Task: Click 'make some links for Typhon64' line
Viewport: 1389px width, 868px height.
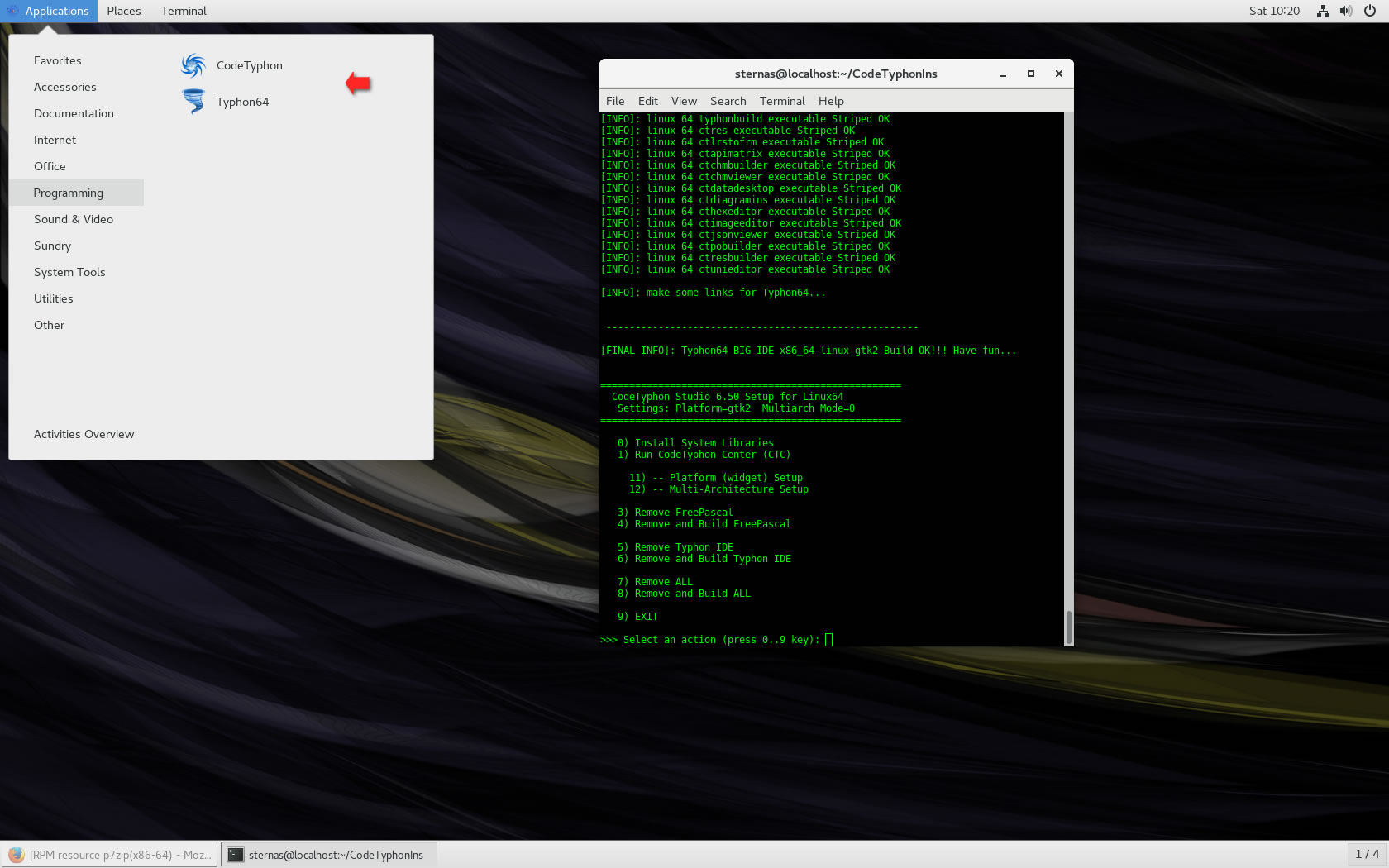Action: point(713,293)
